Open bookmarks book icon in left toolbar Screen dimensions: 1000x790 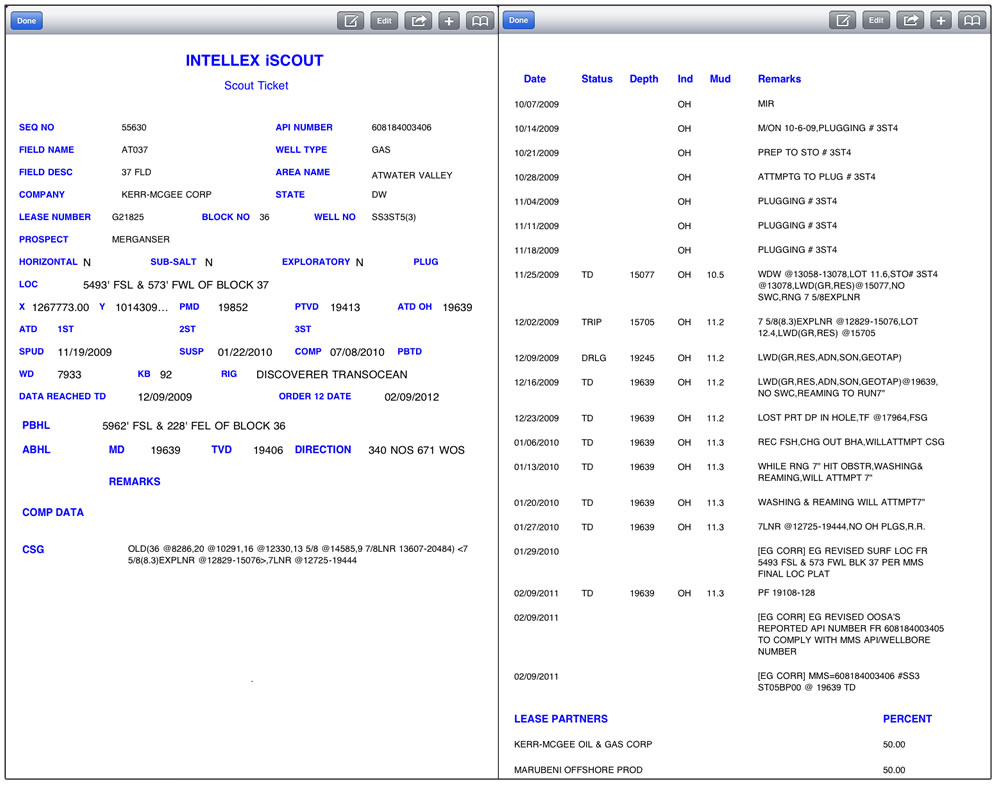tap(479, 20)
